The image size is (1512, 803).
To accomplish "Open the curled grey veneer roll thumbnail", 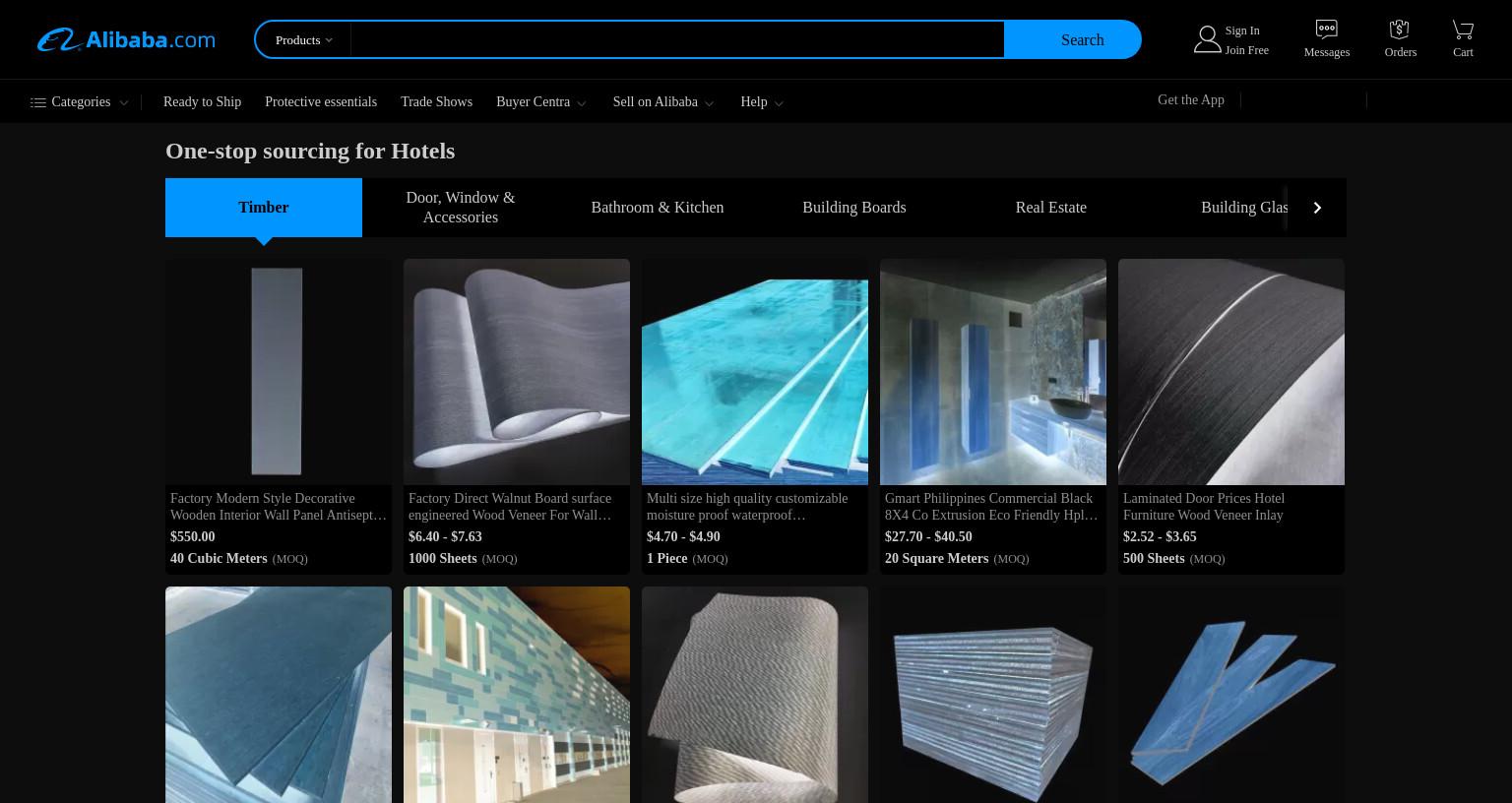I will coord(755,695).
